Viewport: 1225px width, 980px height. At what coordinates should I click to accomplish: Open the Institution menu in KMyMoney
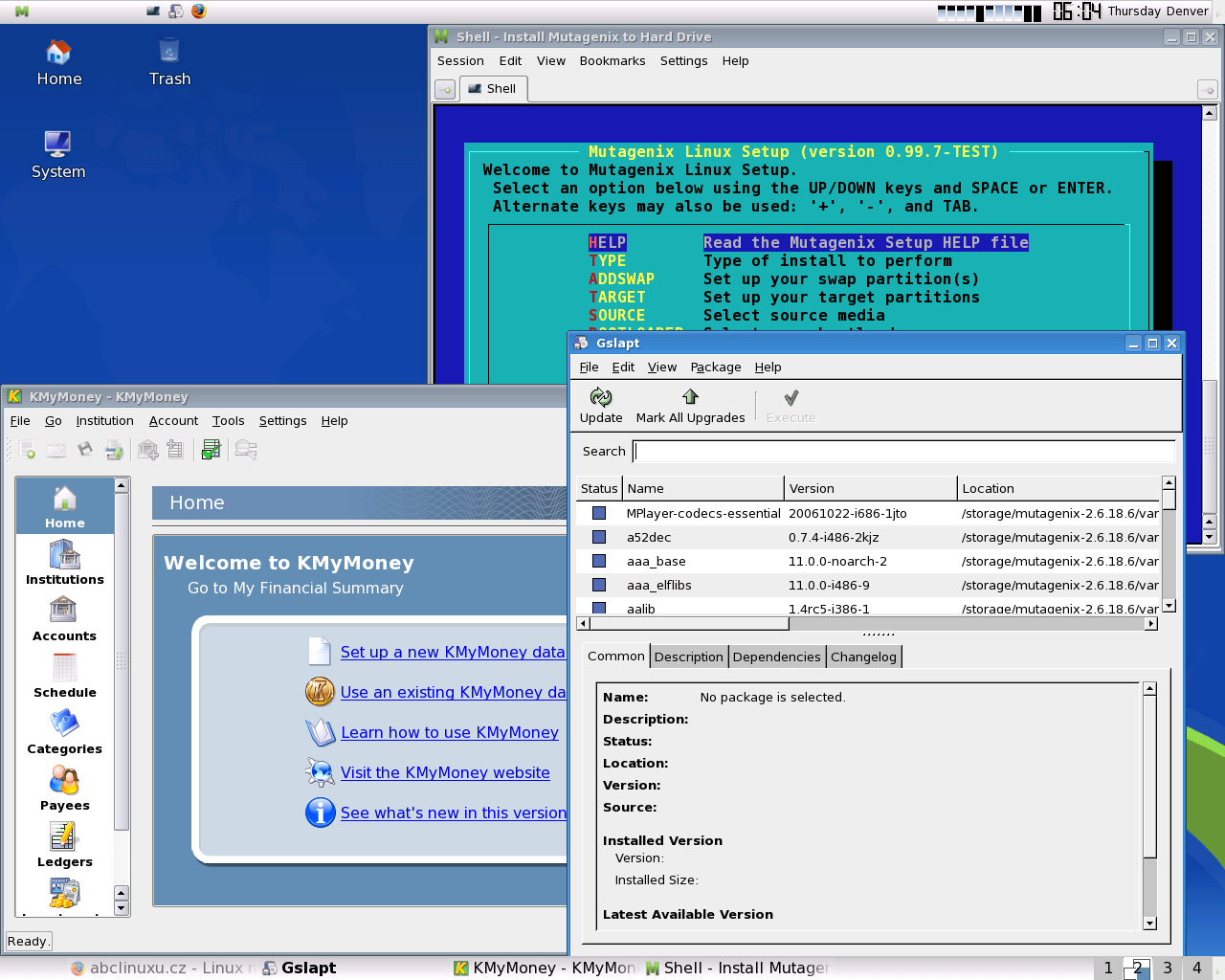(104, 421)
